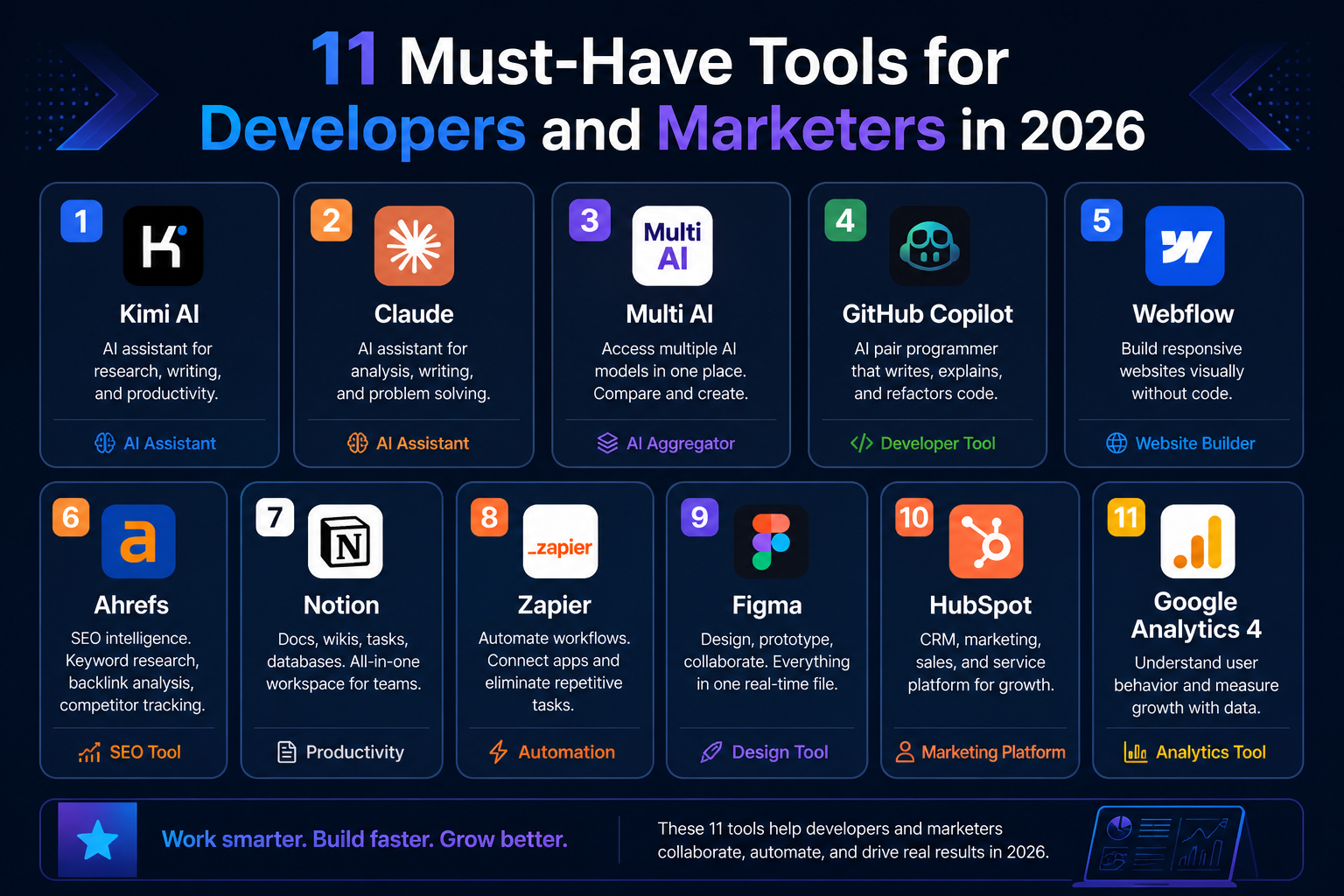Click the 'Zapier' card title text
The width and height of the screenshot is (1344, 896).
click(x=555, y=605)
